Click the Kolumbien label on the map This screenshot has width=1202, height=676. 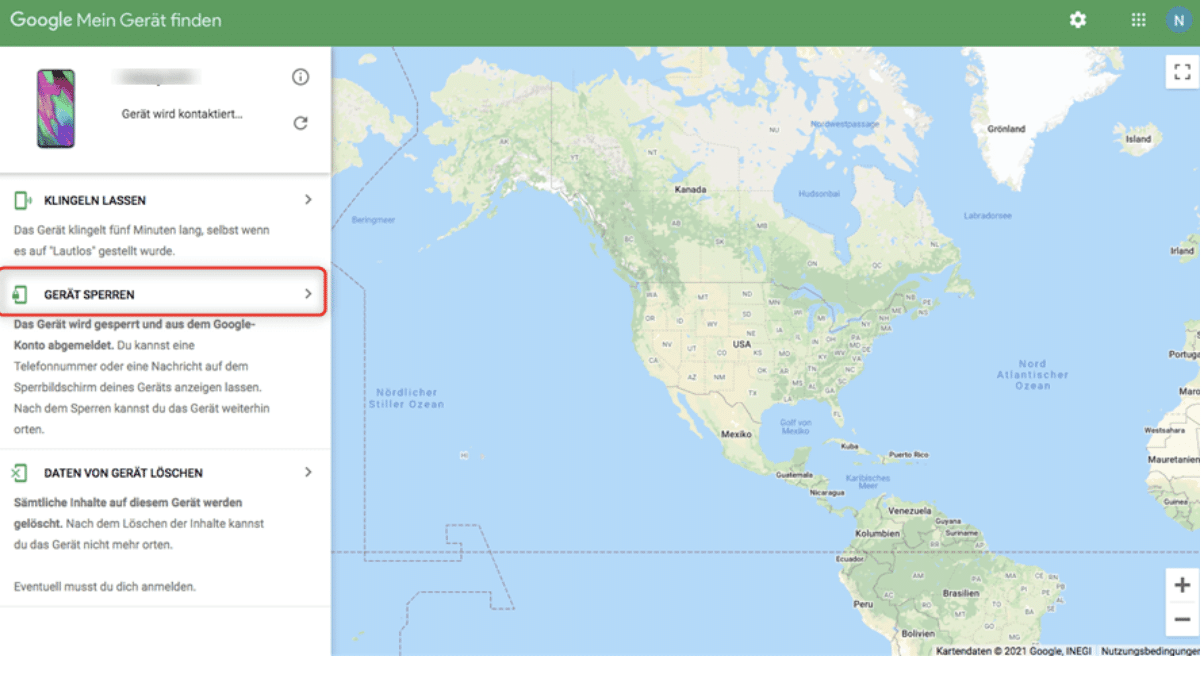(877, 534)
